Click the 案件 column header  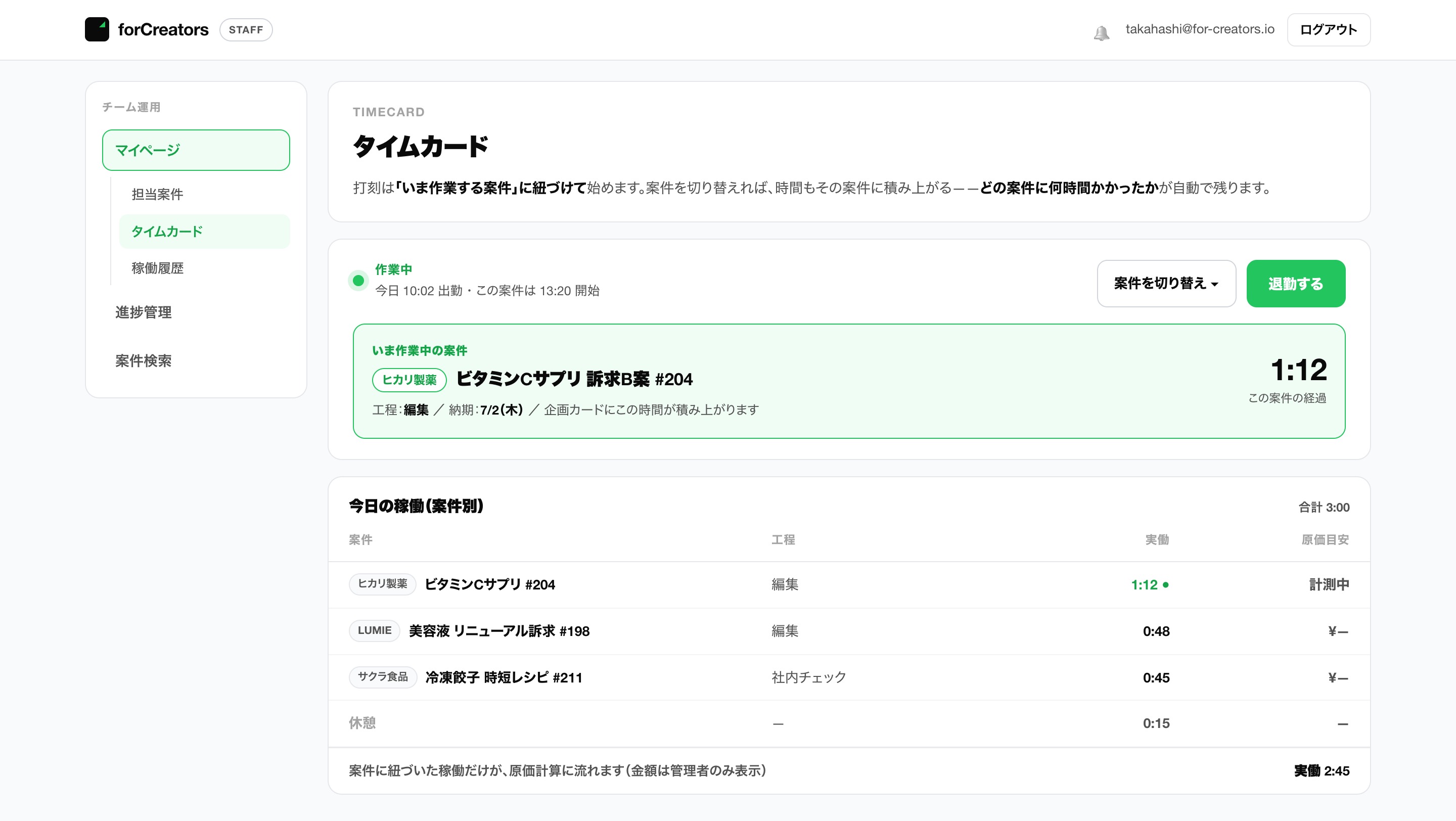(x=360, y=539)
